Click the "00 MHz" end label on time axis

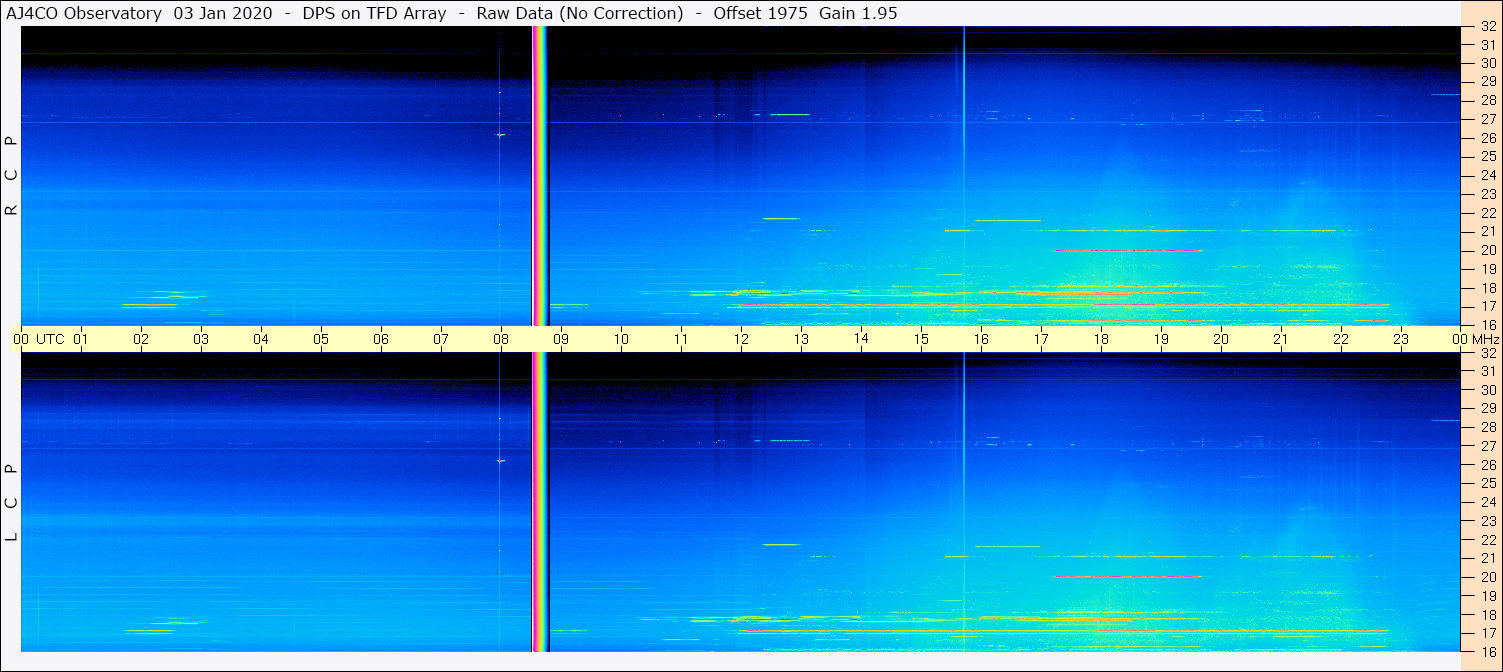click(x=1475, y=339)
